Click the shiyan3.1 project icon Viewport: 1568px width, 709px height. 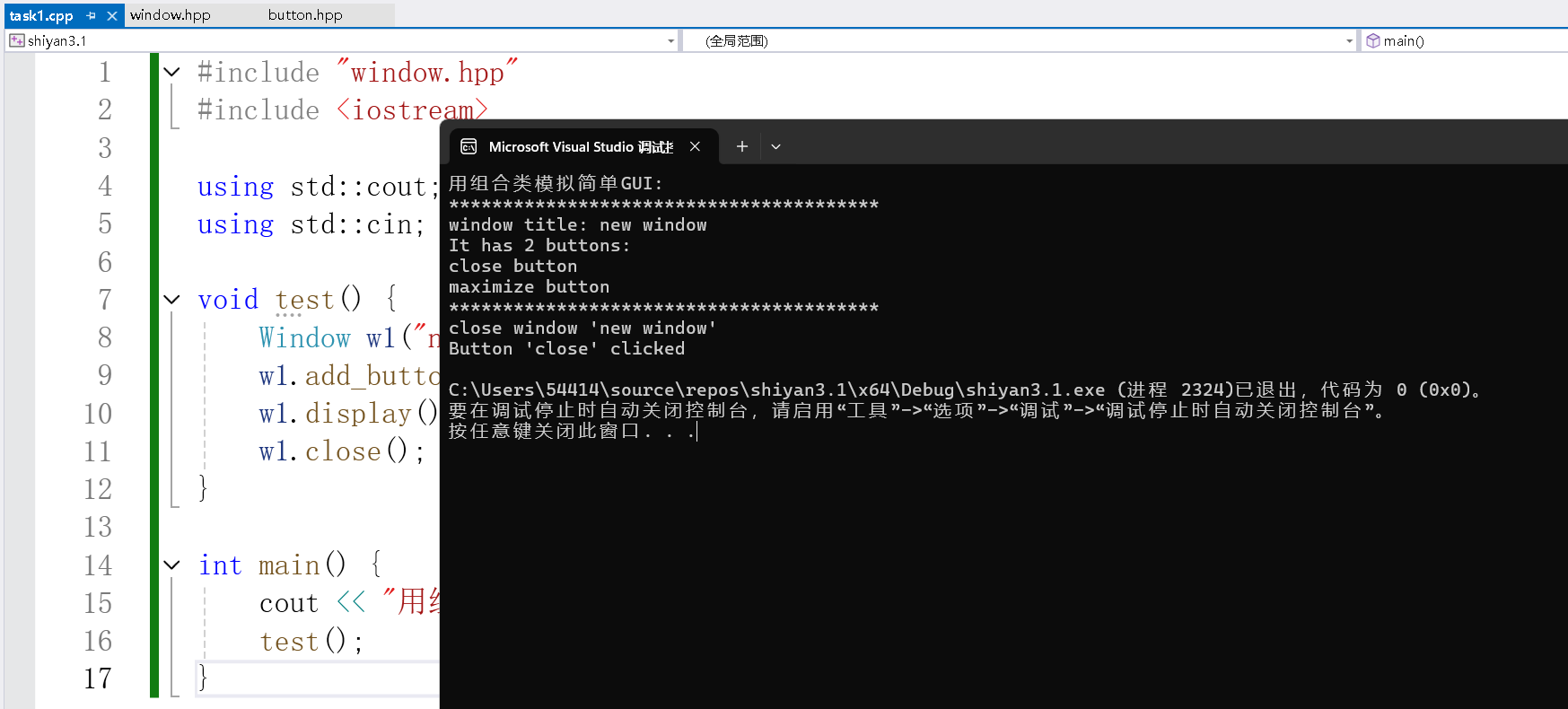(16, 40)
